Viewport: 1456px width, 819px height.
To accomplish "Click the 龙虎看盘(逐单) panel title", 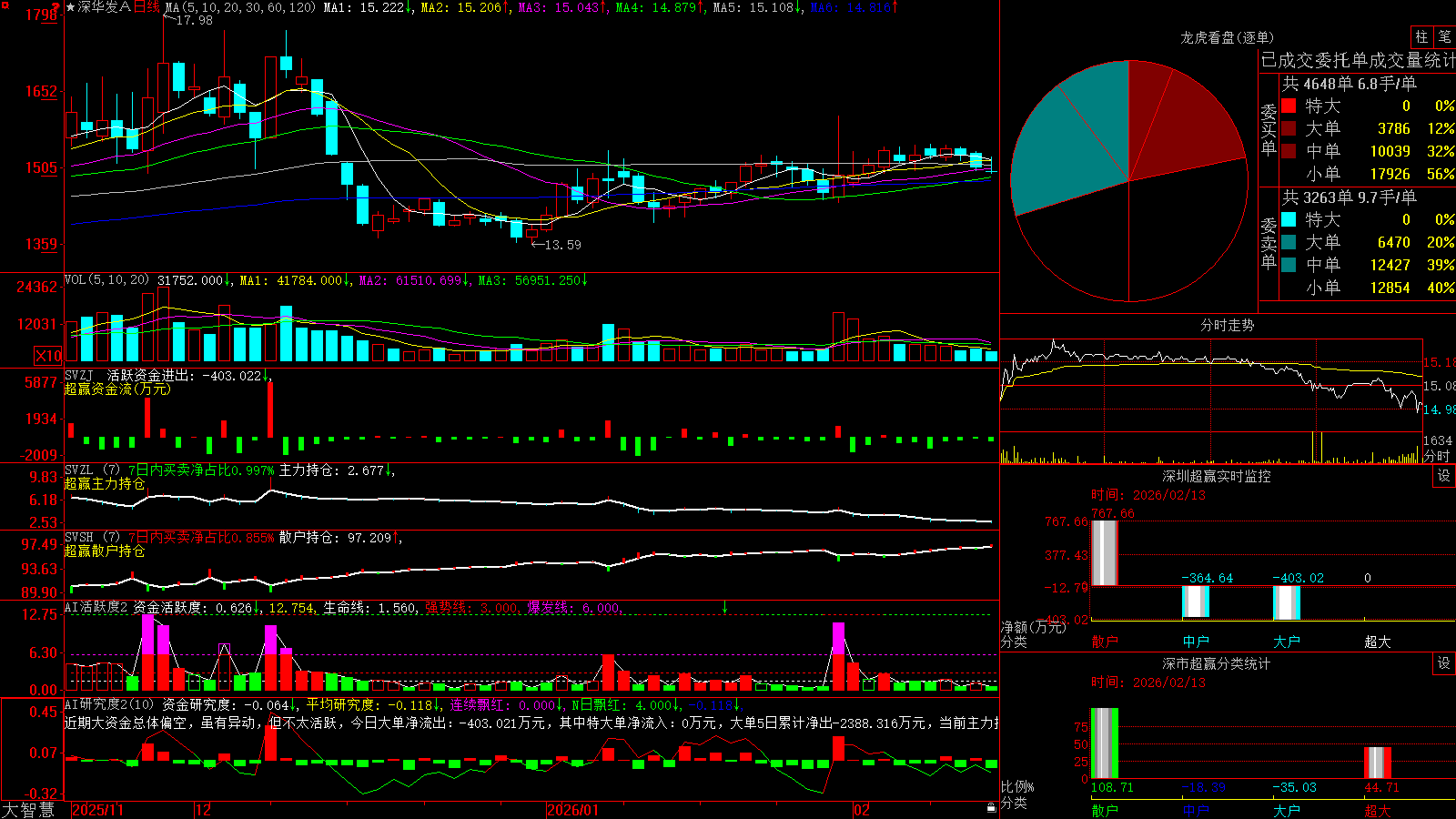I will pos(1227,37).
